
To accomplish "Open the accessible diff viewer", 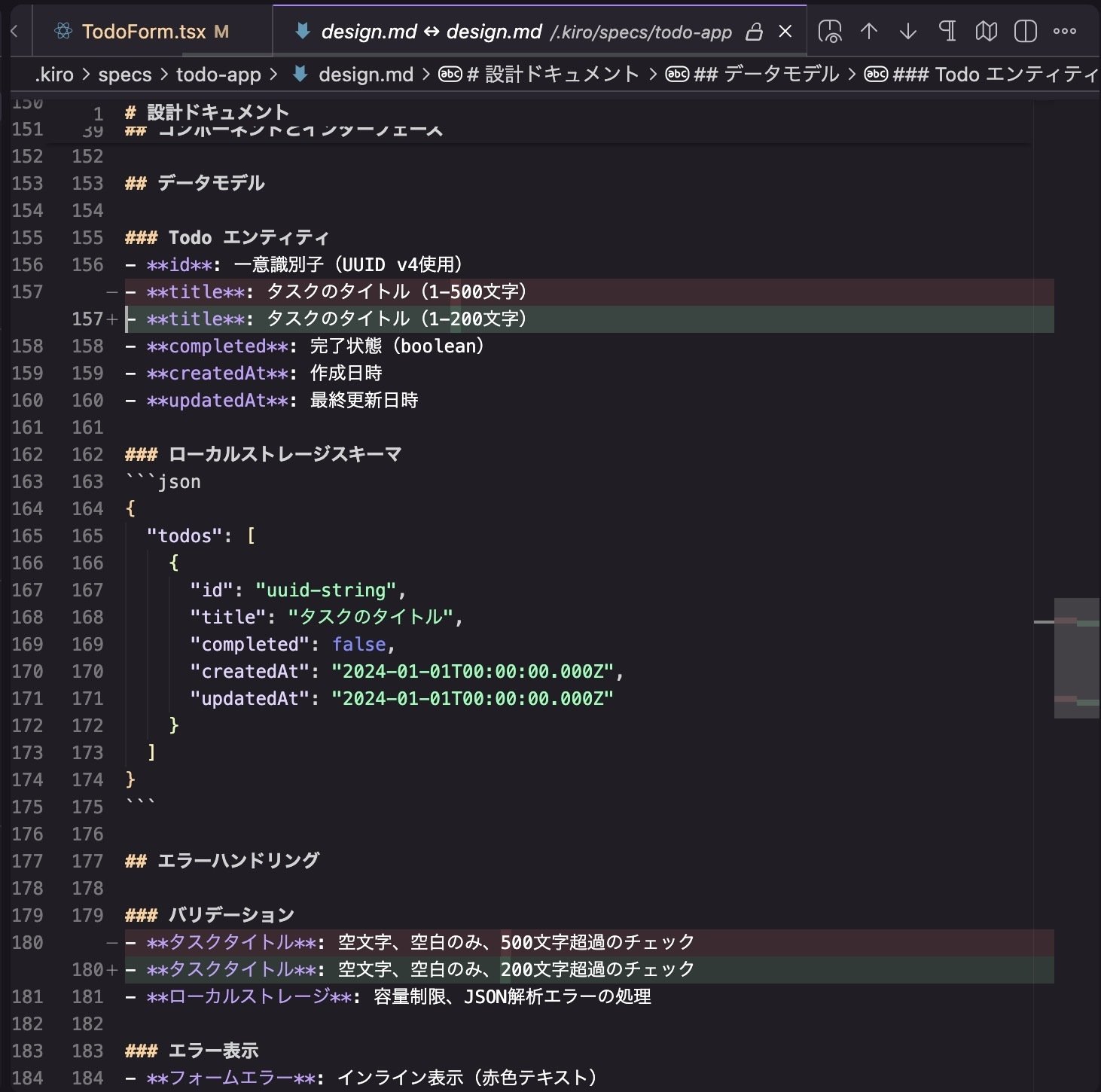I will (x=831, y=31).
